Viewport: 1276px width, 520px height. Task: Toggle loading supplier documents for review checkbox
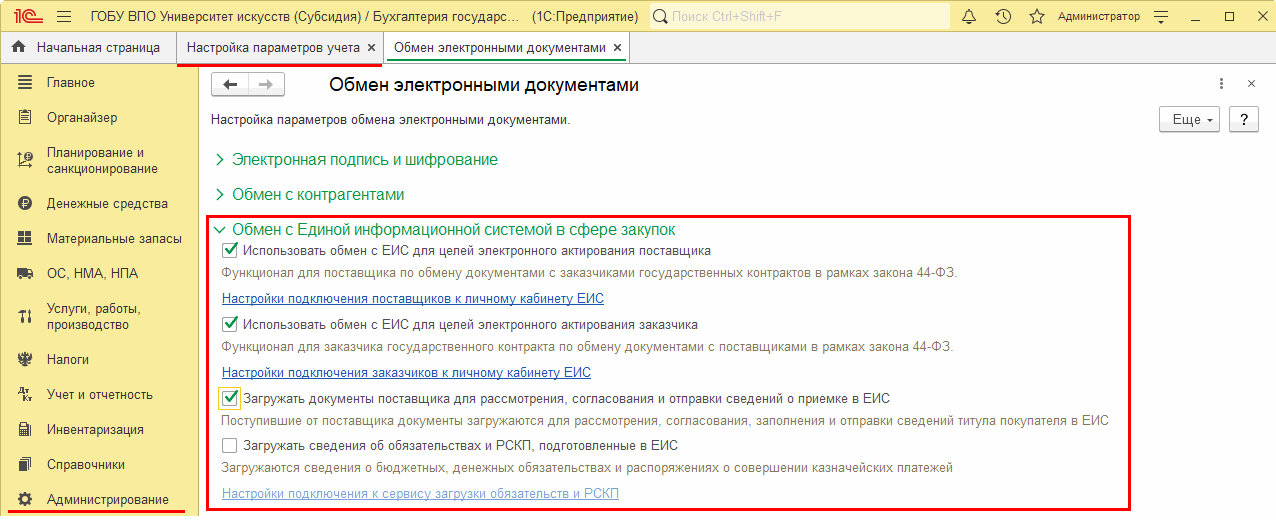click(x=230, y=399)
